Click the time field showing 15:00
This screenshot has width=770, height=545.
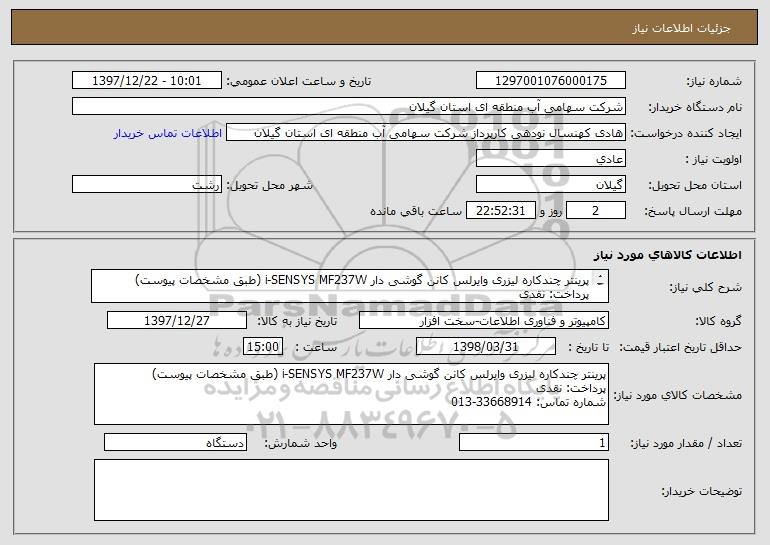click(263, 346)
